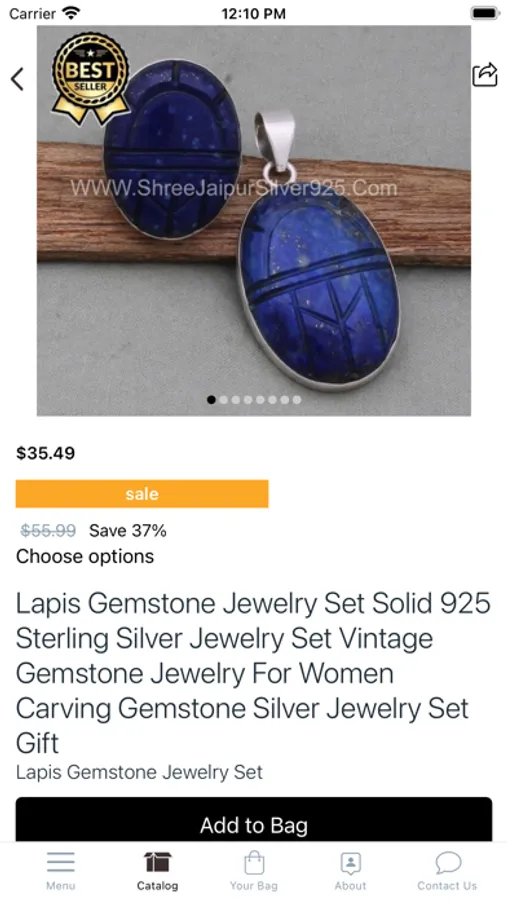This screenshot has height=900, width=507.
Task: Tap the orange sale banner
Action: tap(142, 494)
